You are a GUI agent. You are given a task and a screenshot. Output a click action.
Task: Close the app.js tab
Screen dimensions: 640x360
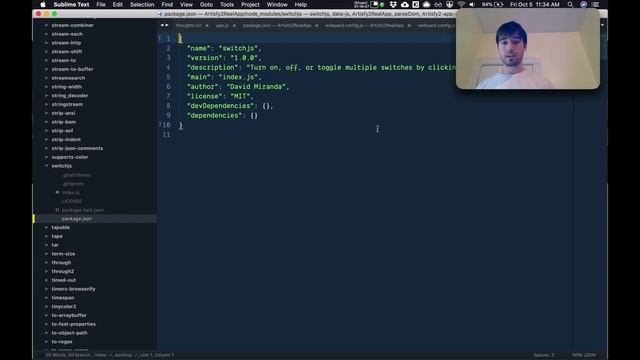[234, 25]
